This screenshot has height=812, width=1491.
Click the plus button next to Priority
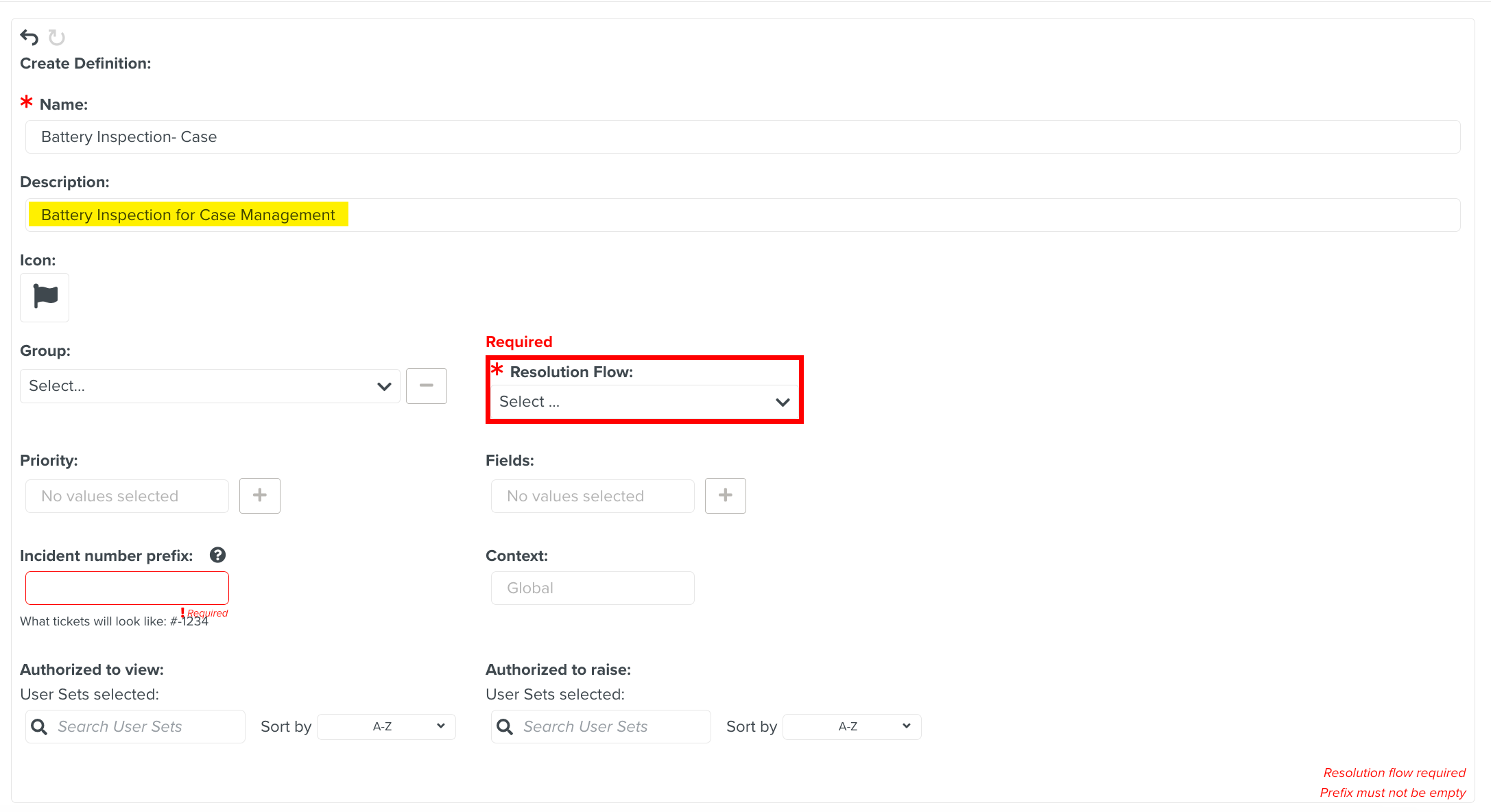(259, 495)
